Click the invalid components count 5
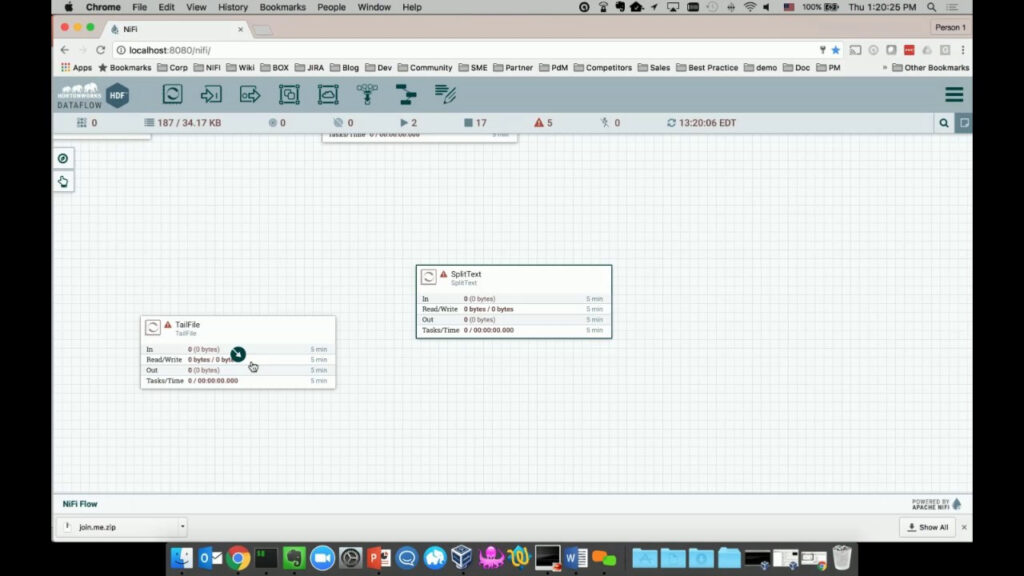The image size is (1024, 576). (543, 123)
